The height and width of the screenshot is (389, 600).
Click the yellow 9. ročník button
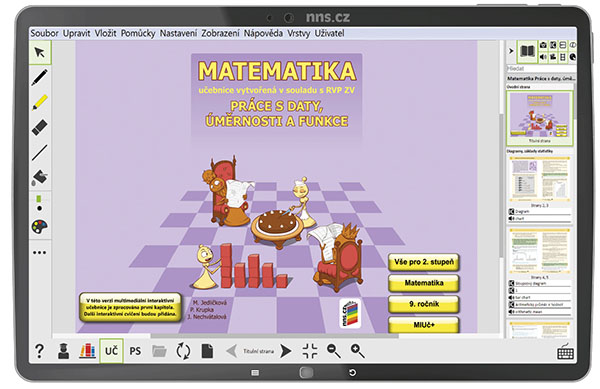[424, 304]
